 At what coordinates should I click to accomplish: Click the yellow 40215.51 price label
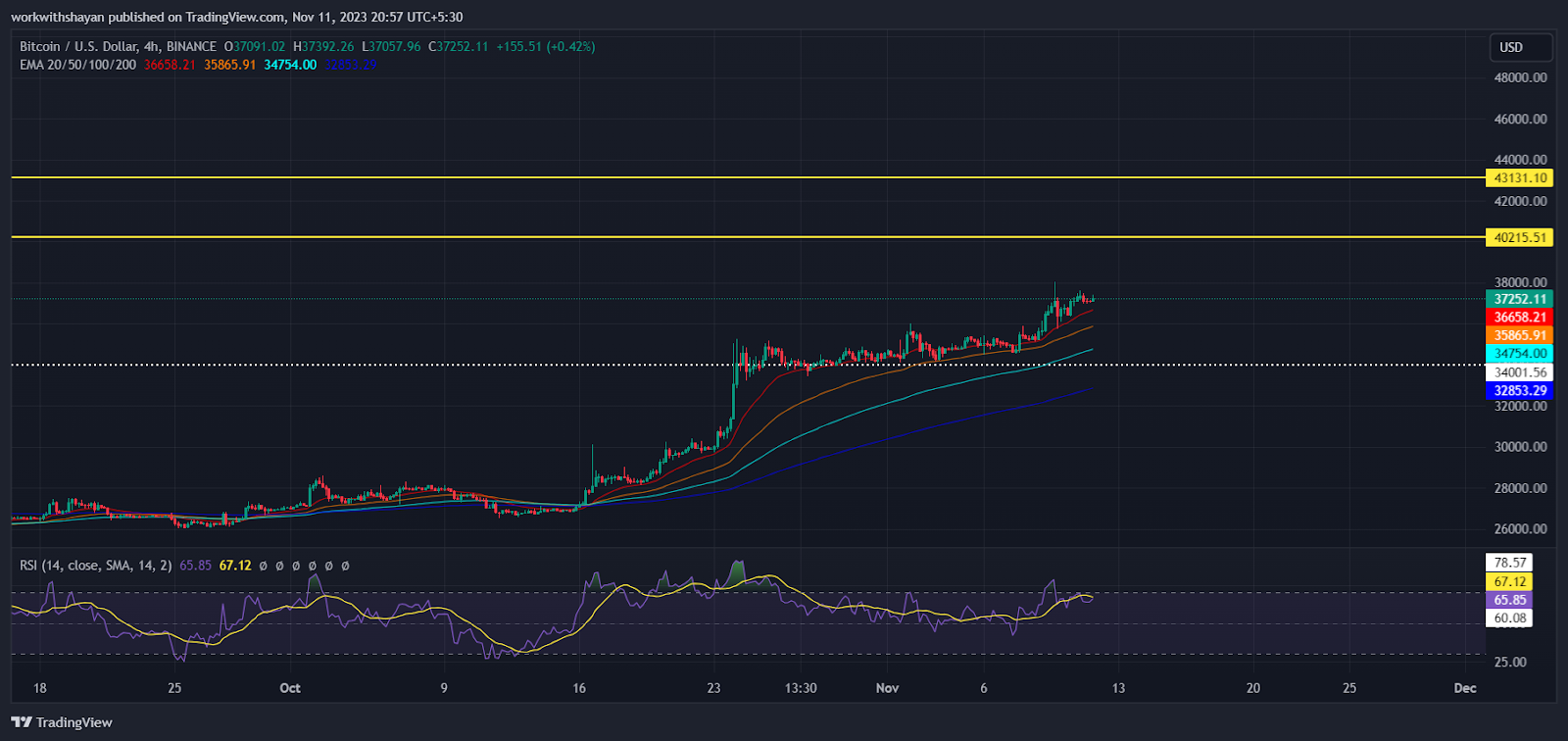click(1519, 237)
